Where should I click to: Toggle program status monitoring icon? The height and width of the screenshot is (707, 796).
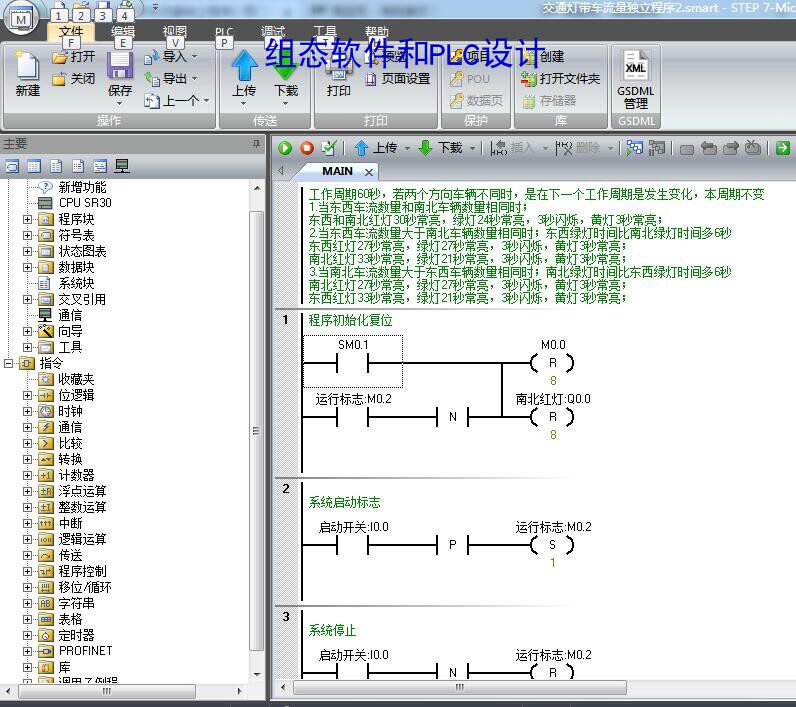click(x=635, y=148)
